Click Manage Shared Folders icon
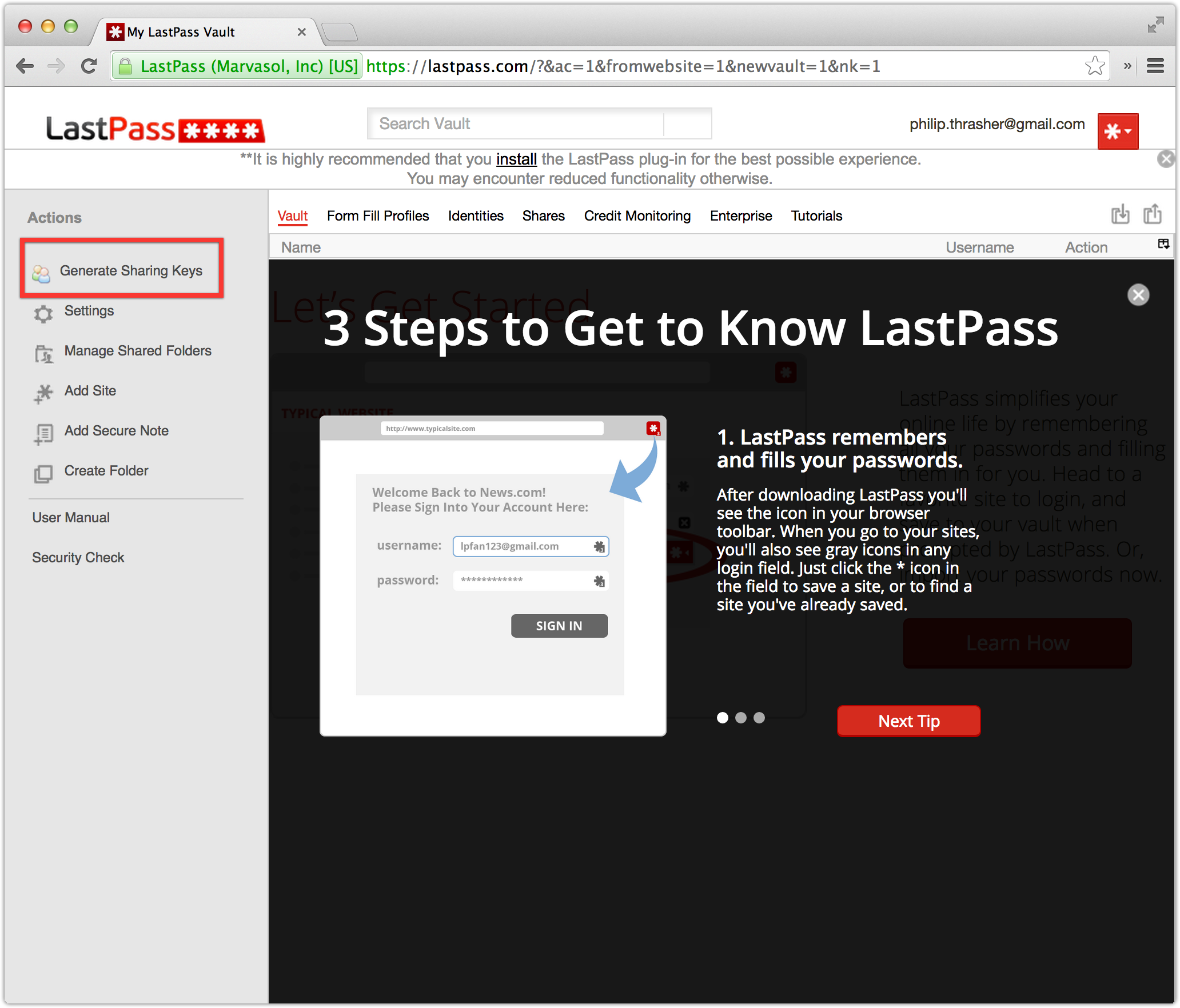Screen dimensions: 1180x1008 pos(43,354)
